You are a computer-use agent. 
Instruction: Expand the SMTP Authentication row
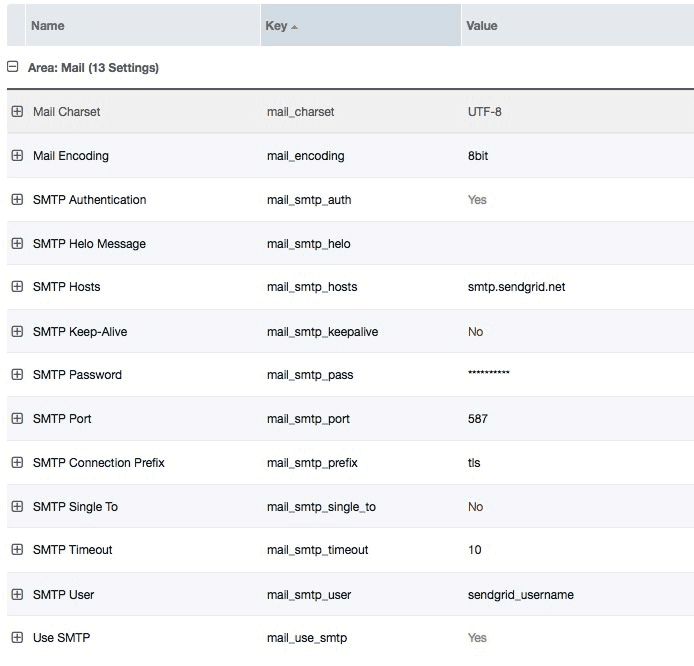pyautogui.click(x=17, y=200)
